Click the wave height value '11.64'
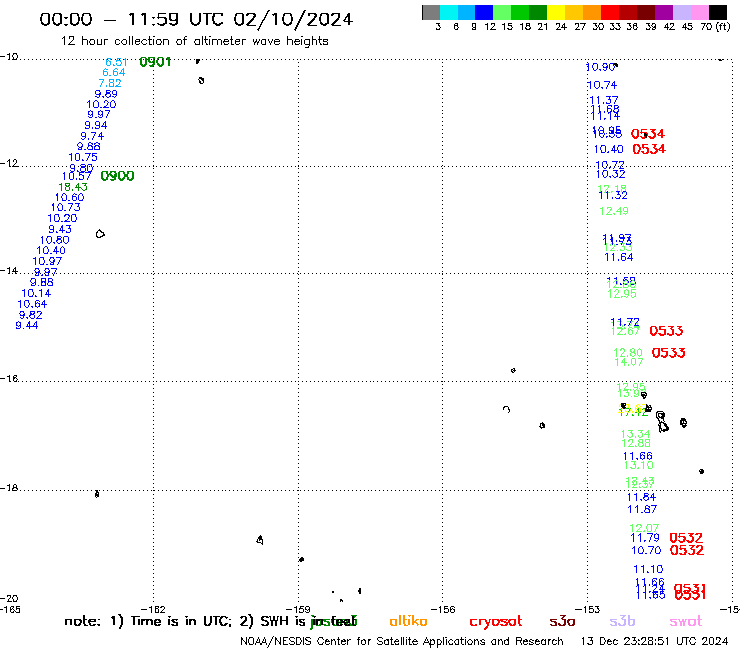 pyautogui.click(x=619, y=257)
